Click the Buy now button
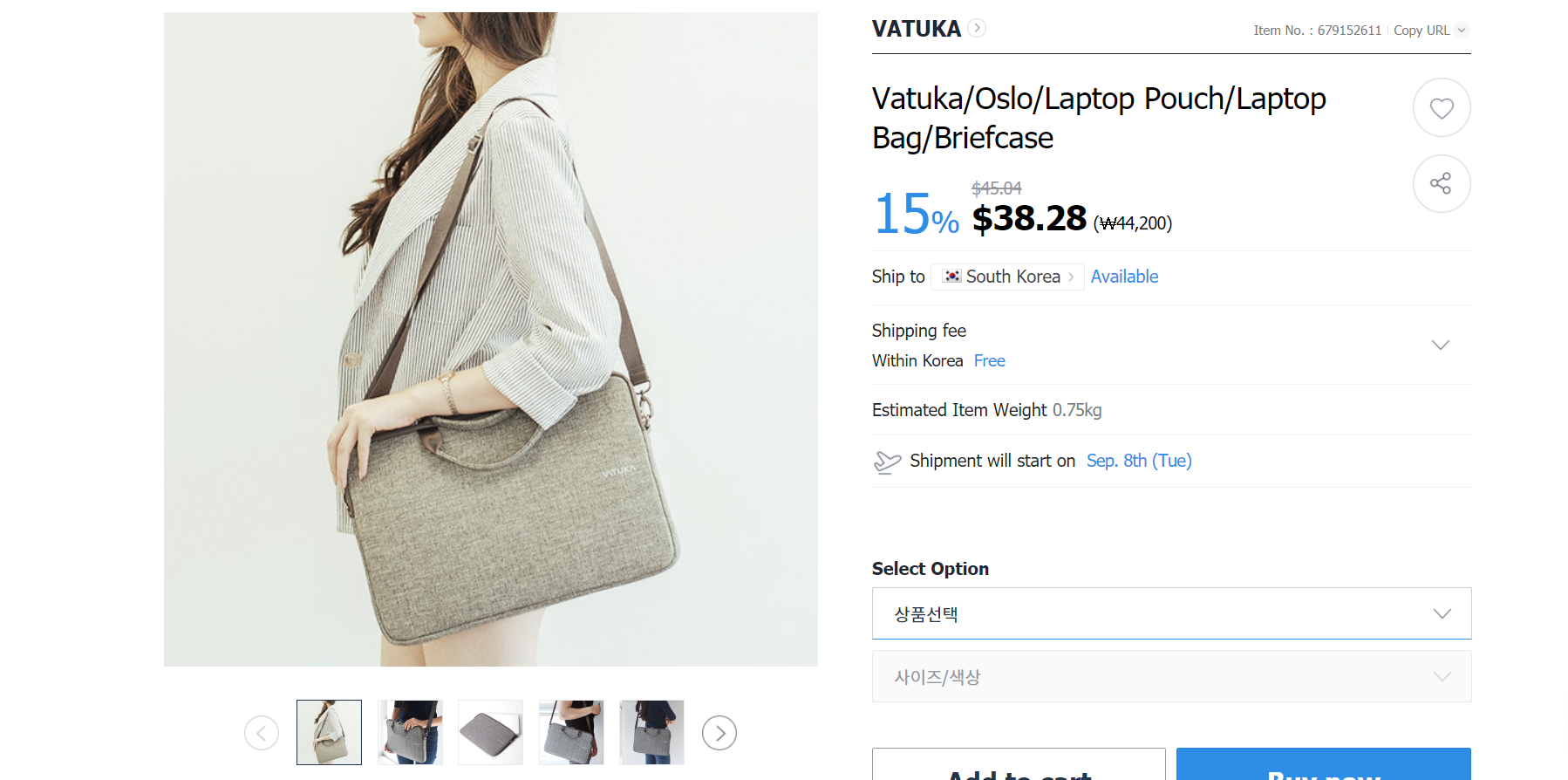The width and height of the screenshot is (1568, 780). tap(1323, 766)
